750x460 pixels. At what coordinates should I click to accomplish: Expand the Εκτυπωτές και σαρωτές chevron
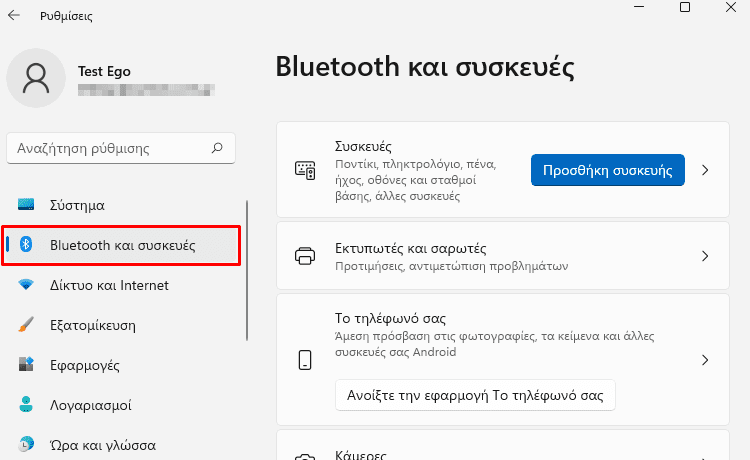705,256
